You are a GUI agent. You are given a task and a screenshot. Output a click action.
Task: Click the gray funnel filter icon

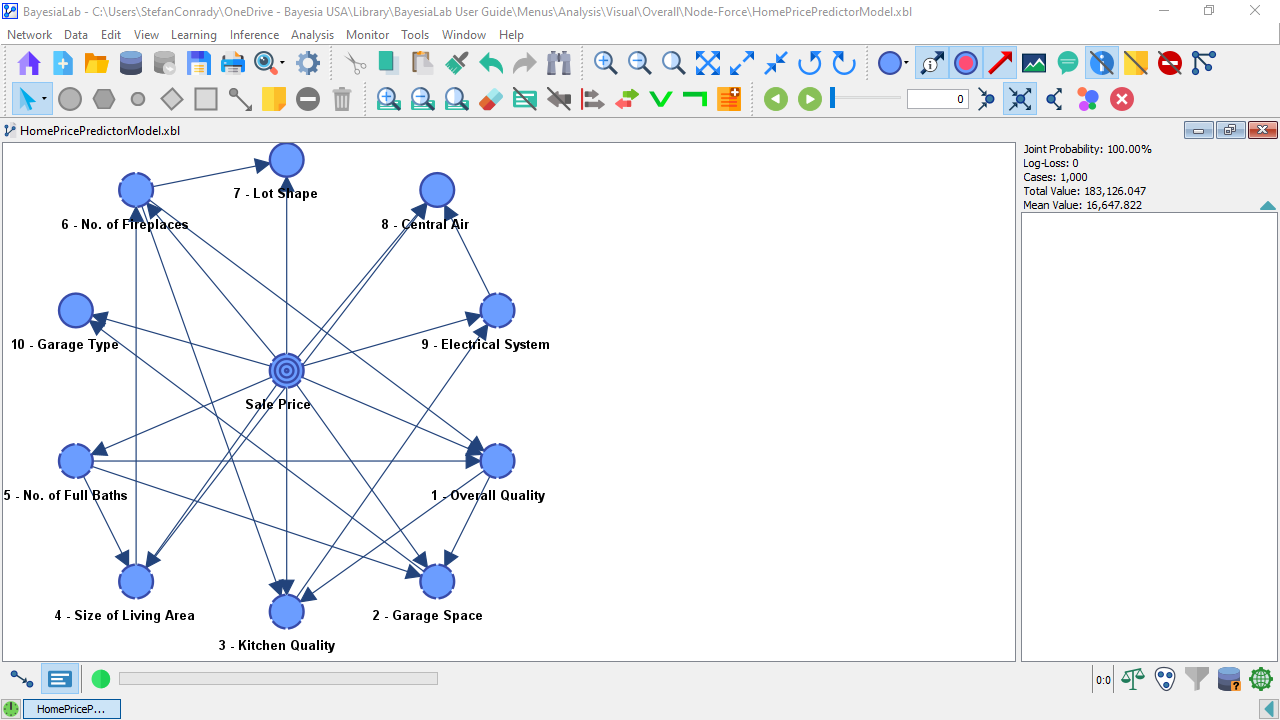tap(1197, 680)
